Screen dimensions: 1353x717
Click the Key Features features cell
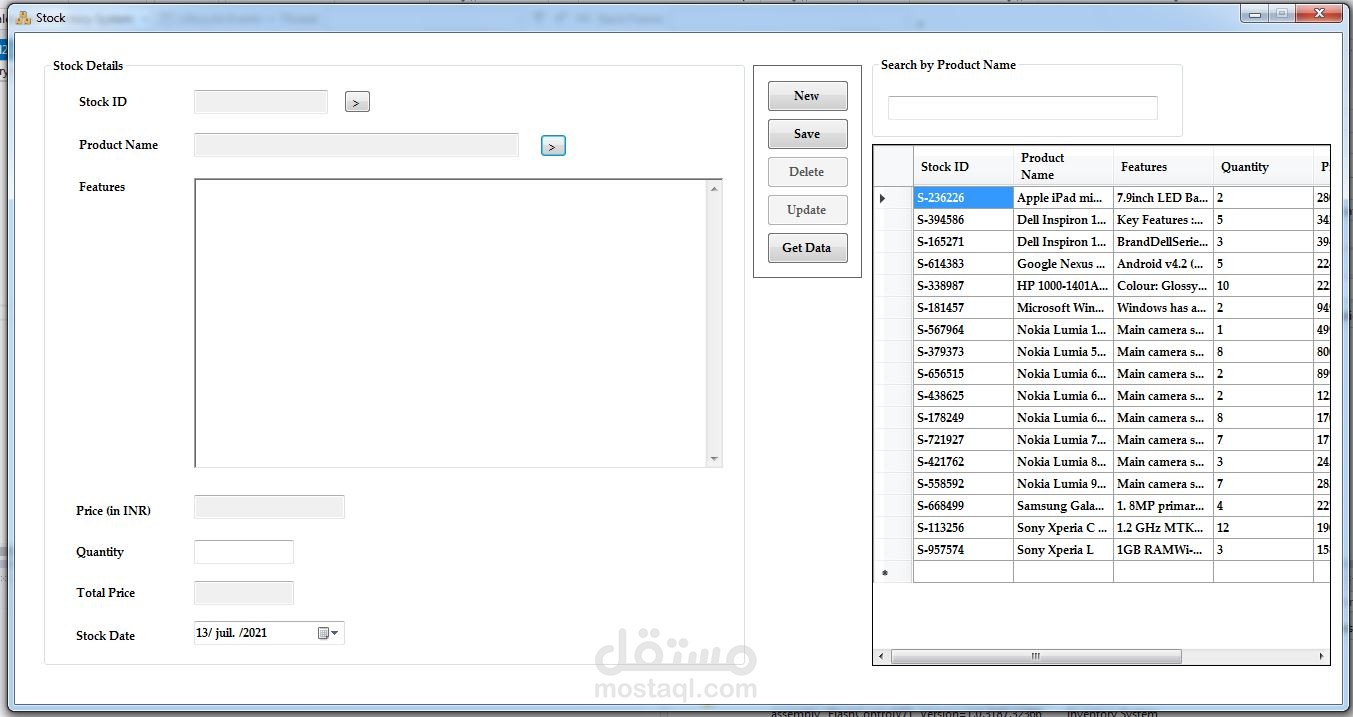pos(1163,220)
